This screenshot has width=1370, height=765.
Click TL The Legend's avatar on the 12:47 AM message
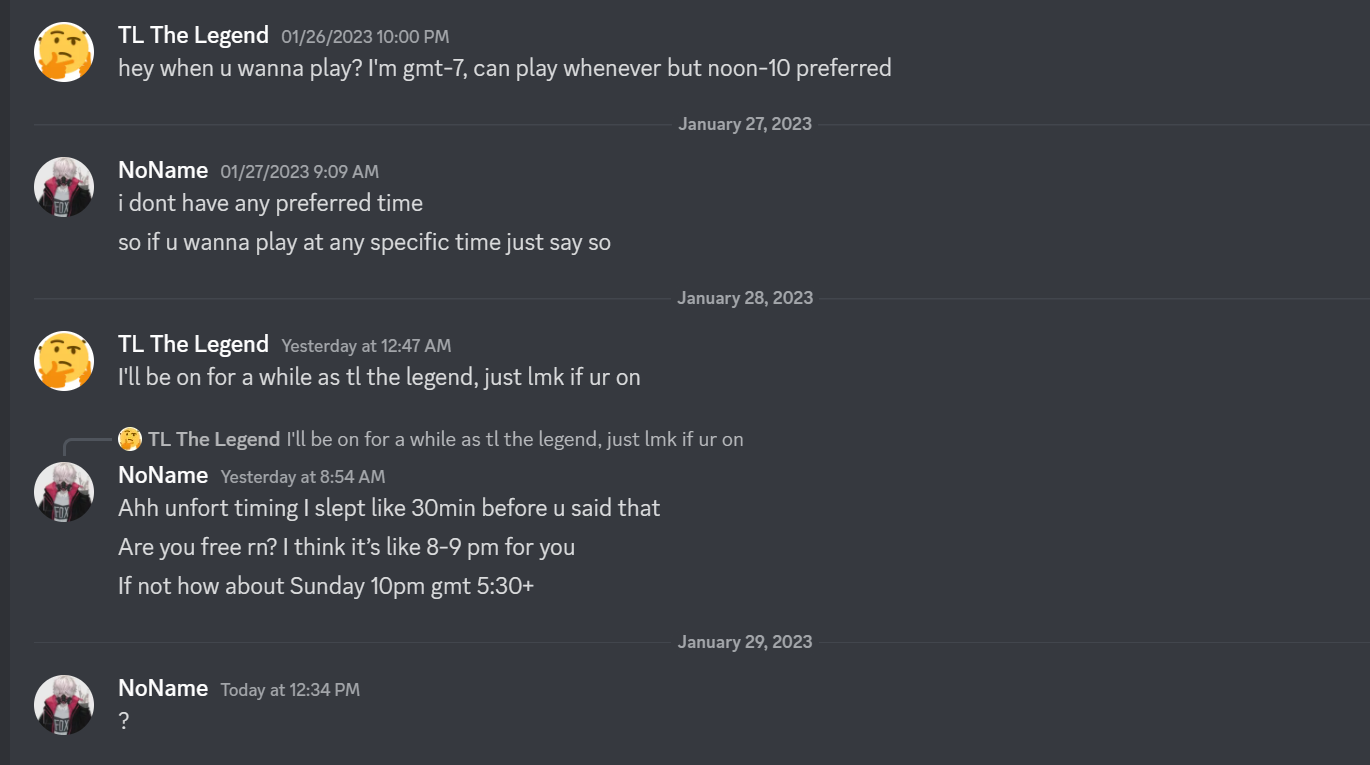(64, 361)
